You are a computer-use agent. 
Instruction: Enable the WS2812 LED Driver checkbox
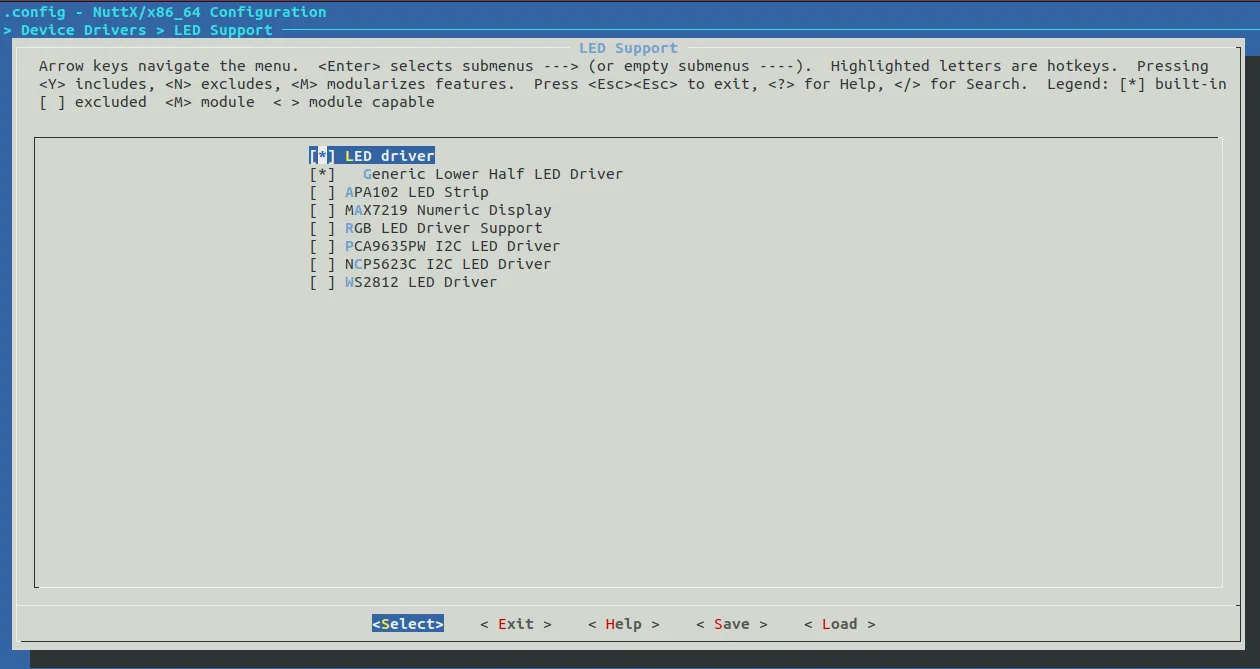point(322,282)
